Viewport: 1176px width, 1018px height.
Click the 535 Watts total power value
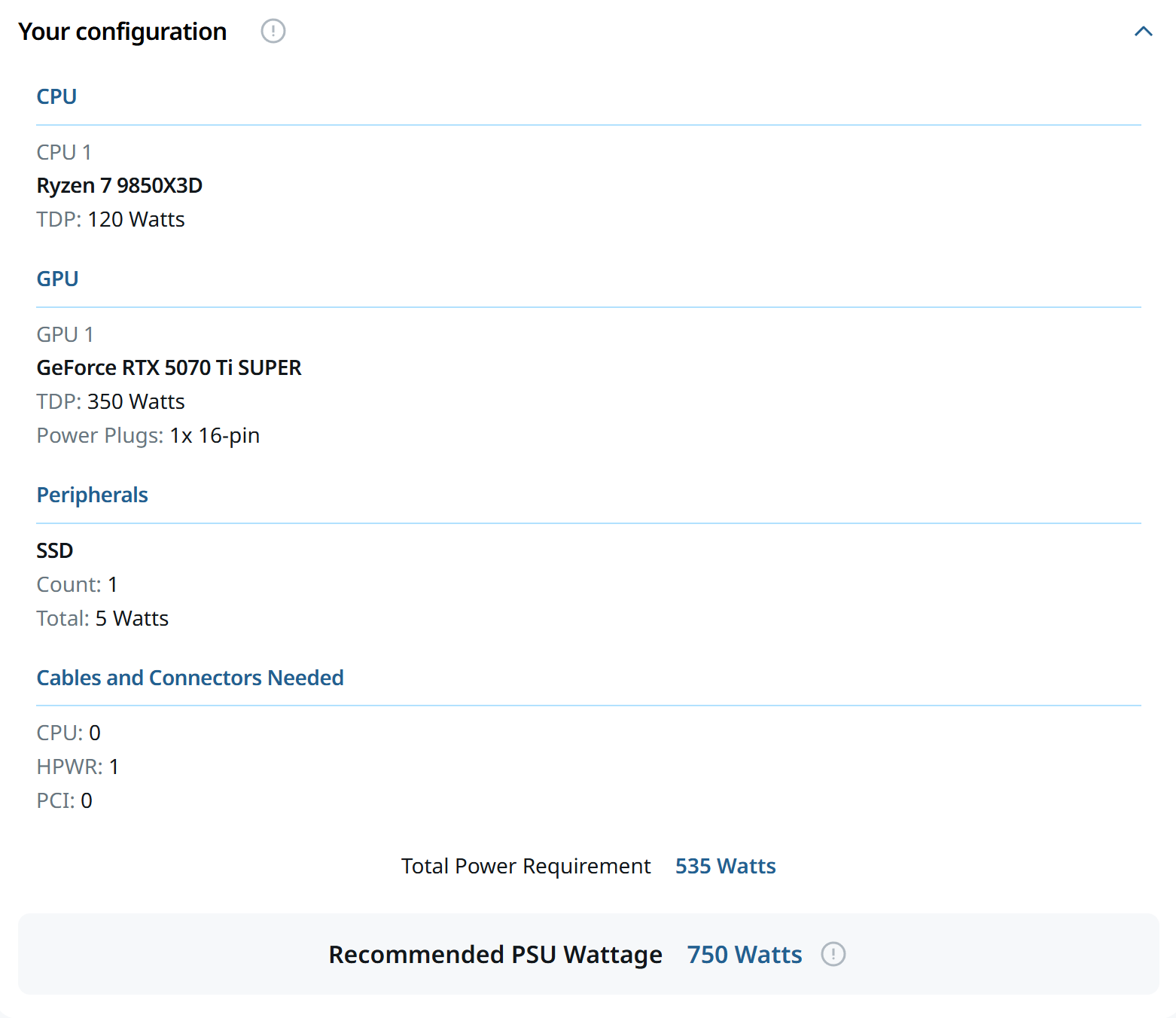tap(725, 866)
